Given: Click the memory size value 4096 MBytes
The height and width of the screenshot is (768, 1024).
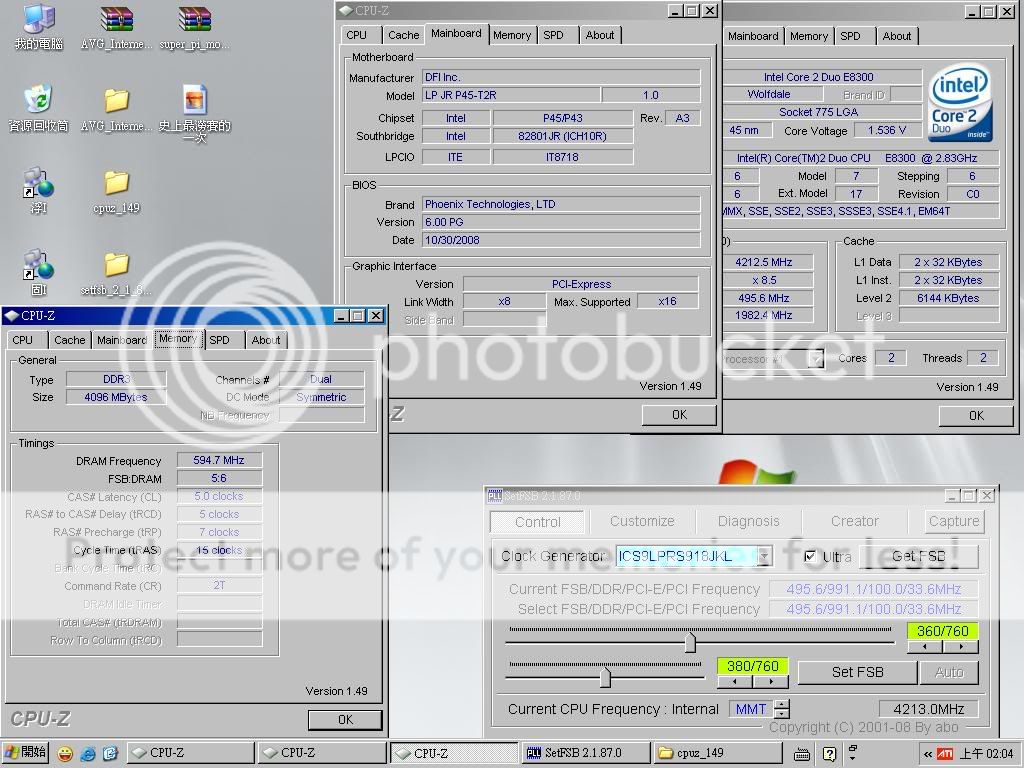Looking at the screenshot, I should [x=116, y=397].
